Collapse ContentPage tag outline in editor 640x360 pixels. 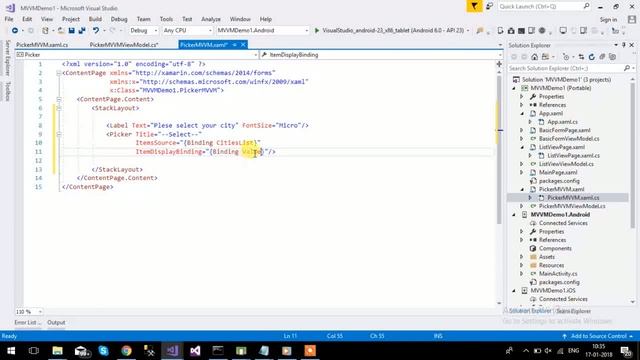click(58, 73)
